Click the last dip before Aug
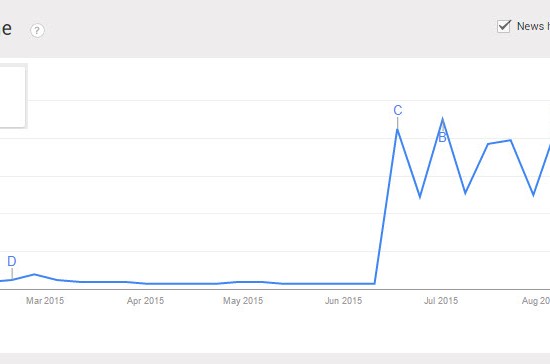Viewport: 550px width, 364px height. coord(534,195)
